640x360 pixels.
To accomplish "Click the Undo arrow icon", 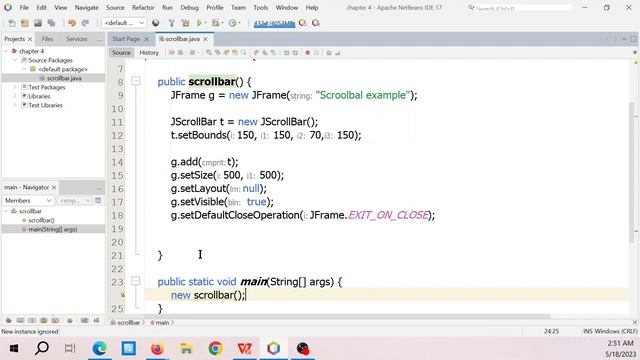I will (72, 23).
